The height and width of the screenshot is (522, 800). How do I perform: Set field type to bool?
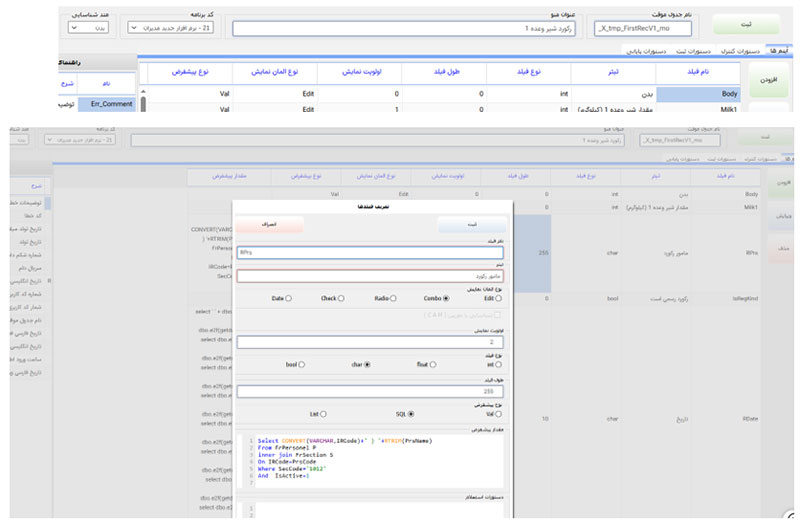point(300,365)
